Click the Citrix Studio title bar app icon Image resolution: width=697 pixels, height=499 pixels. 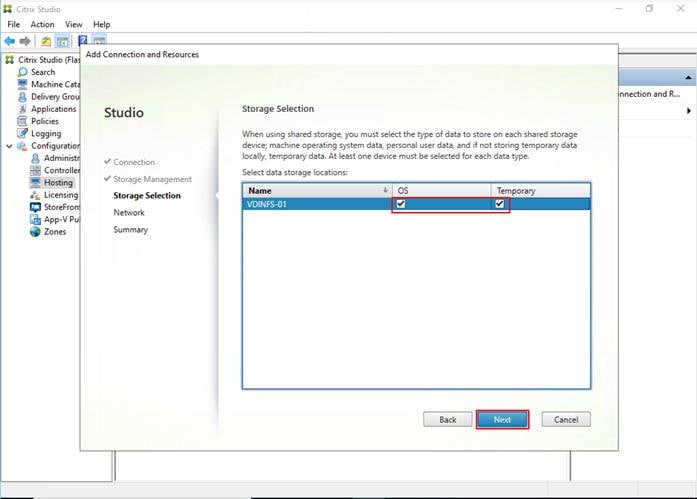(x=8, y=9)
